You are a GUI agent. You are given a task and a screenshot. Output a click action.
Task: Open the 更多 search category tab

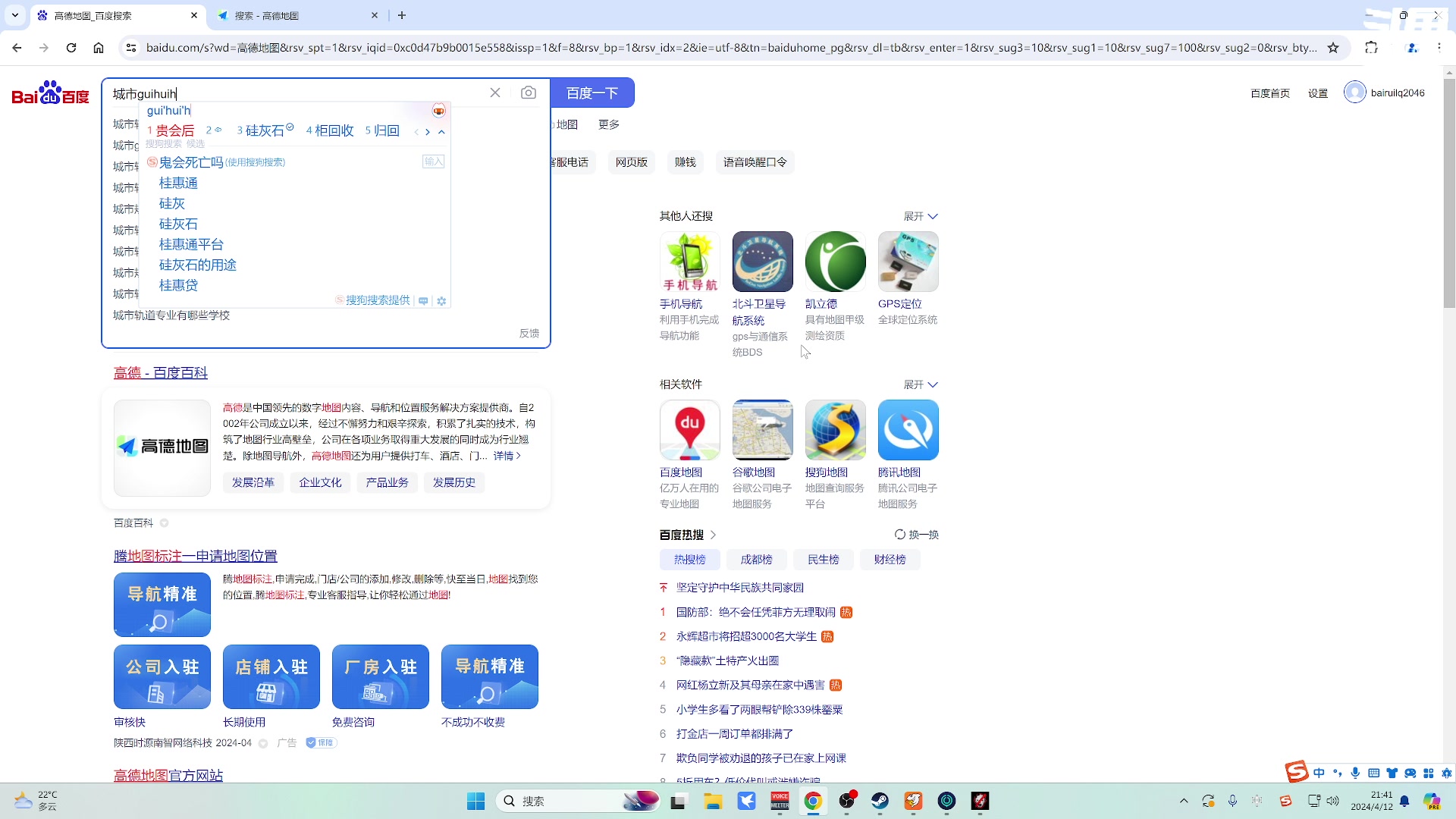coord(609,124)
